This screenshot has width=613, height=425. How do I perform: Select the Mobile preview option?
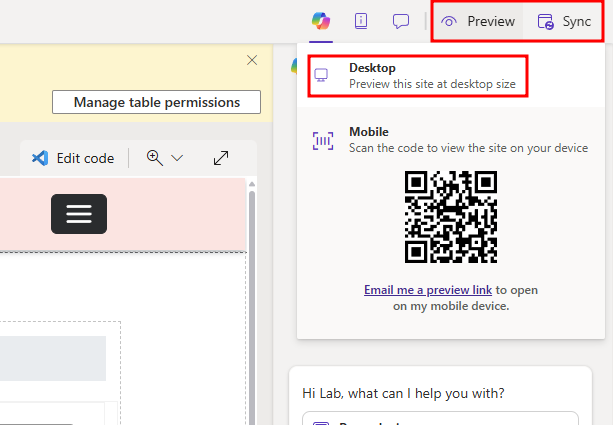(x=451, y=140)
